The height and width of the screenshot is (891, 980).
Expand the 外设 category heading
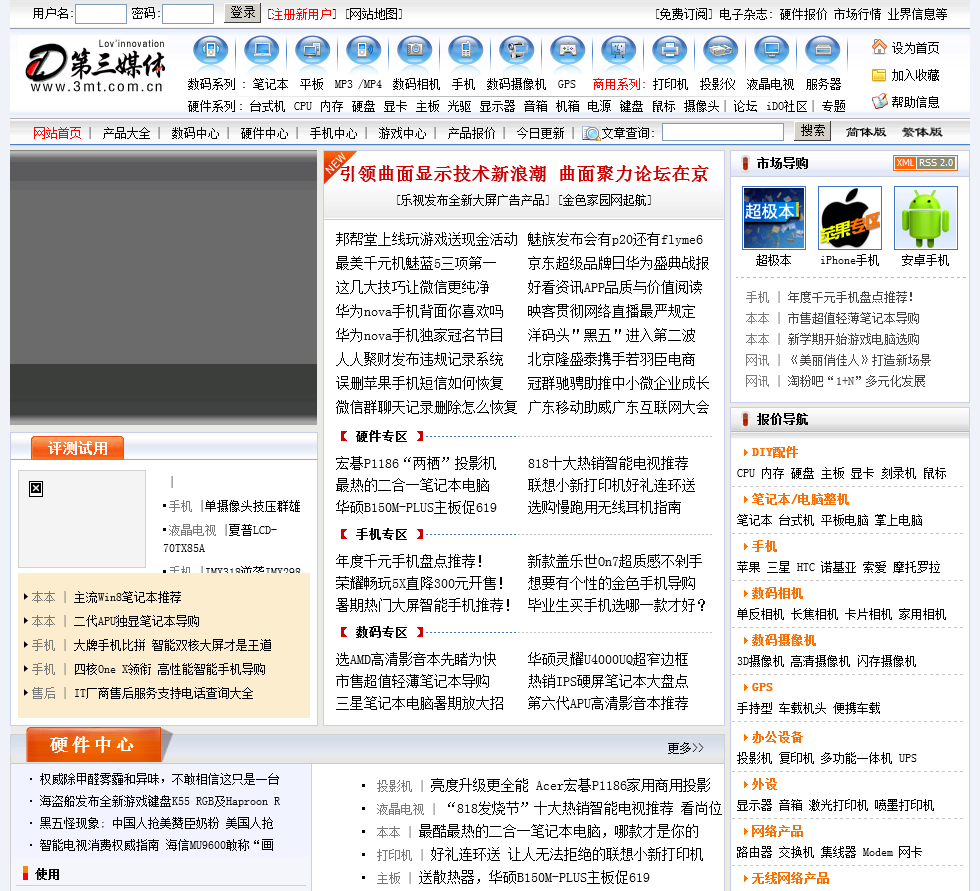tap(764, 784)
